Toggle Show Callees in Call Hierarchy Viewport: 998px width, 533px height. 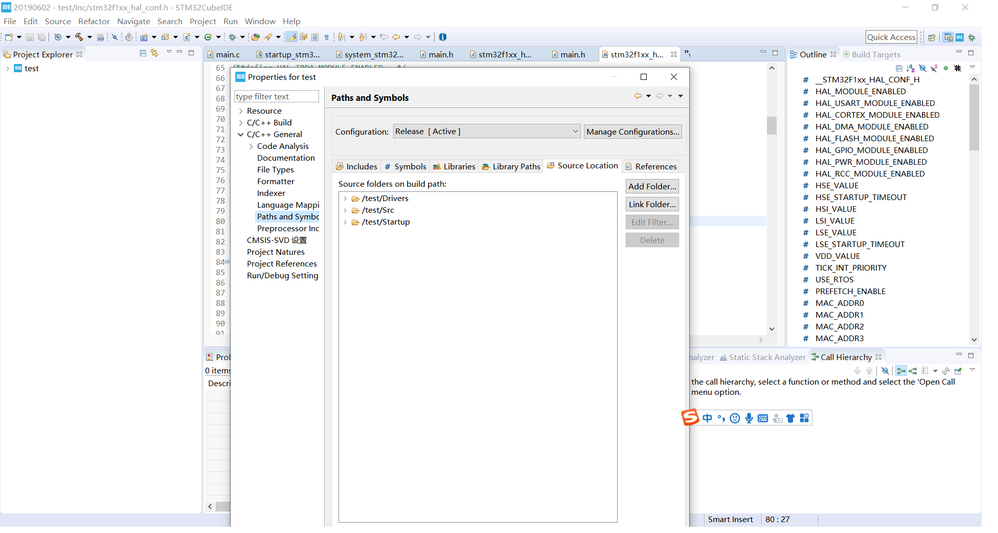tap(913, 371)
